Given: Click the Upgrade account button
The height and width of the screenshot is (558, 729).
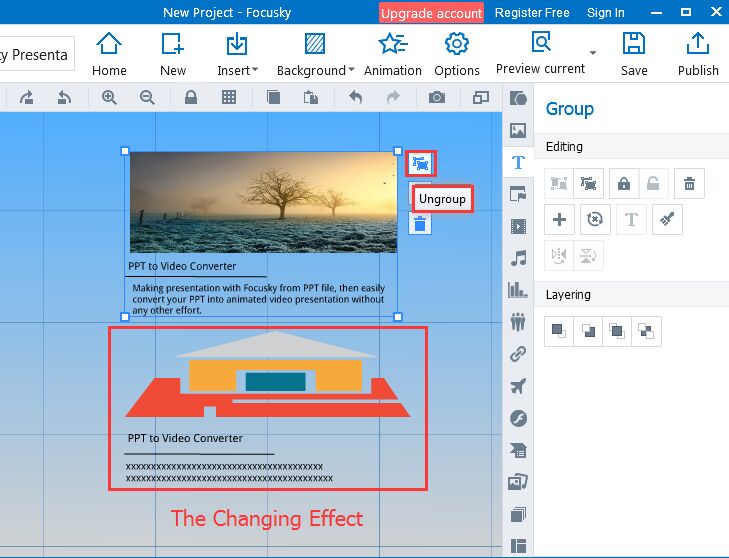Looking at the screenshot, I should [x=431, y=13].
